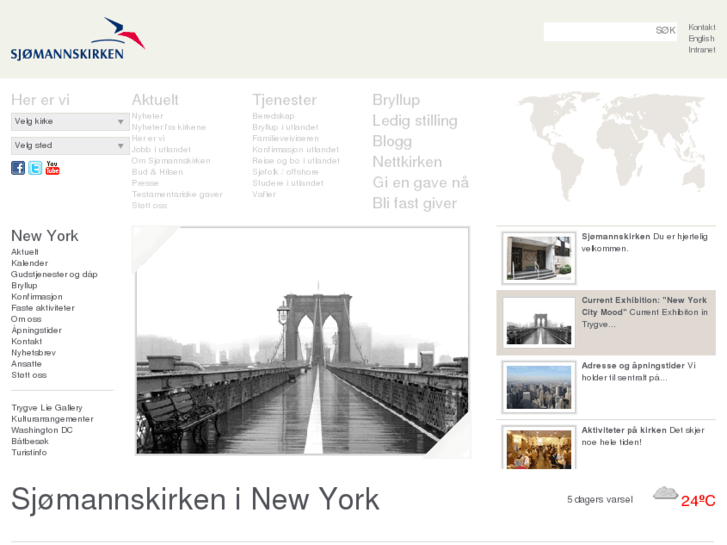Image resolution: width=727 pixels, height=545 pixels.
Task: Open Vafler link under Tjenester
Action: 264,194
